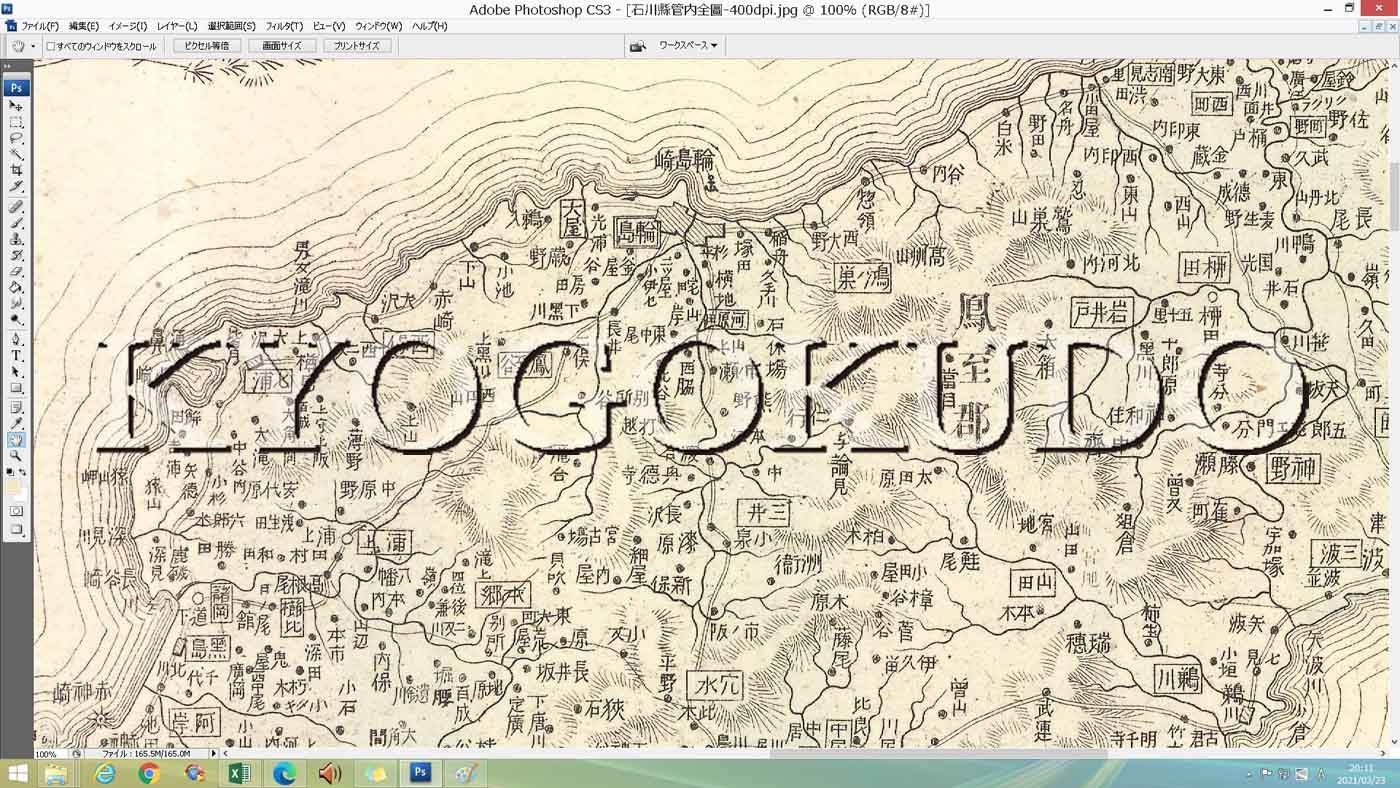Image resolution: width=1400 pixels, height=788 pixels.
Task: Open the ヘルプ(H) menu
Action: click(430, 26)
